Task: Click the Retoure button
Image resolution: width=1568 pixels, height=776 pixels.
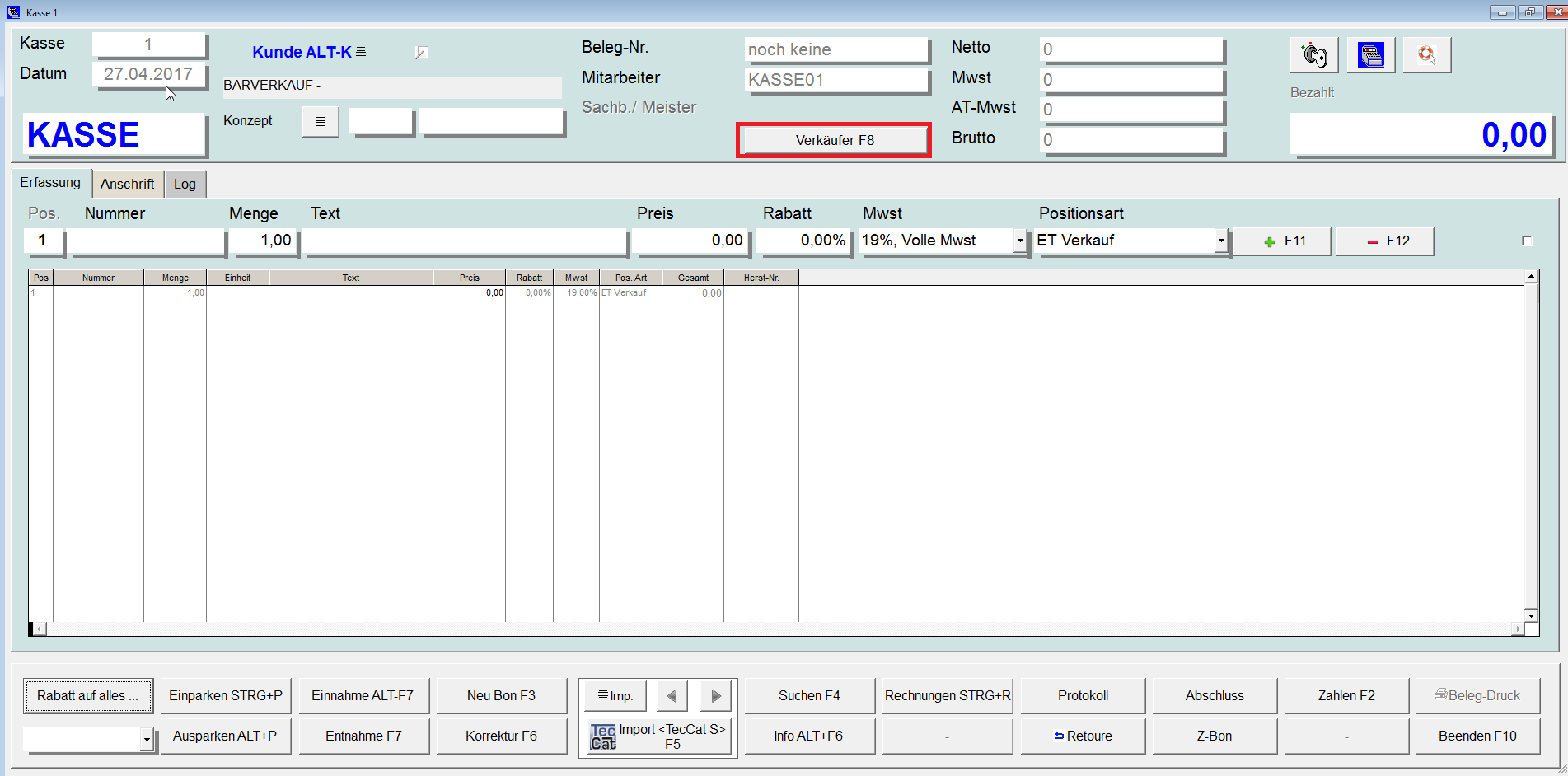Action: (1084, 736)
